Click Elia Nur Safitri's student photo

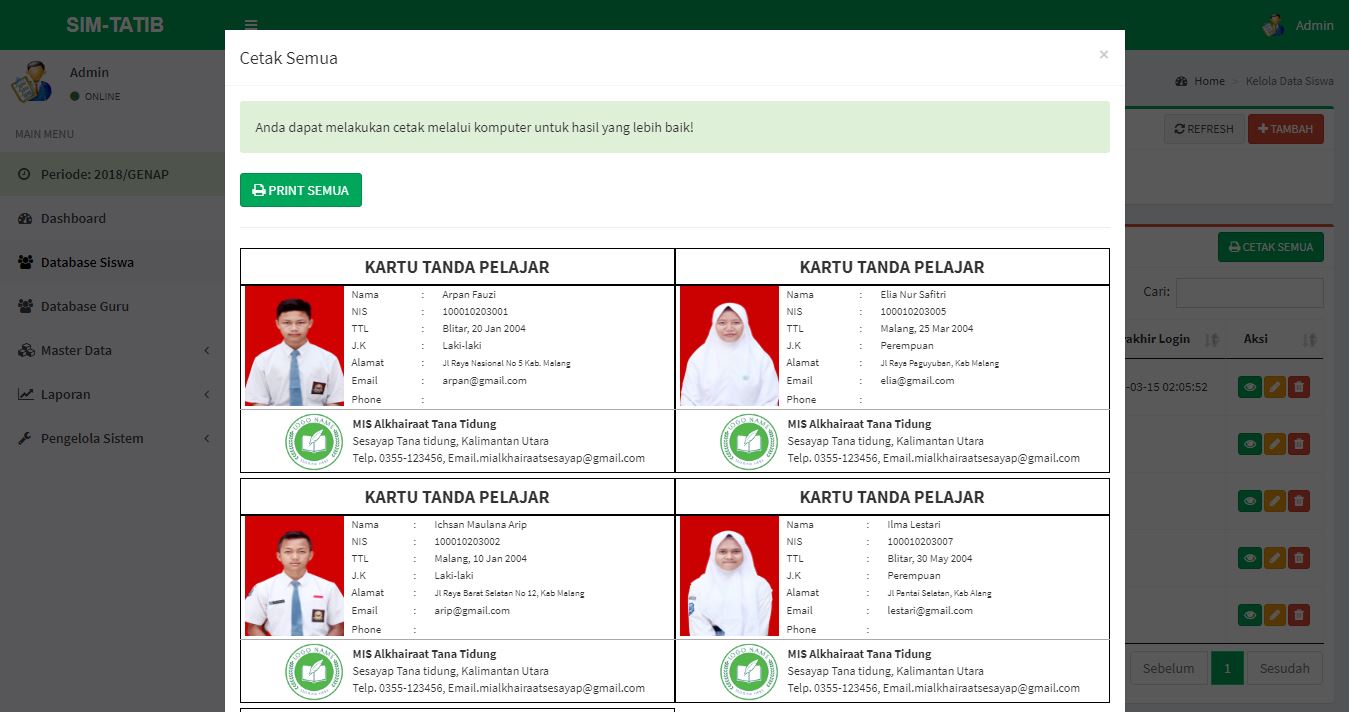point(729,346)
